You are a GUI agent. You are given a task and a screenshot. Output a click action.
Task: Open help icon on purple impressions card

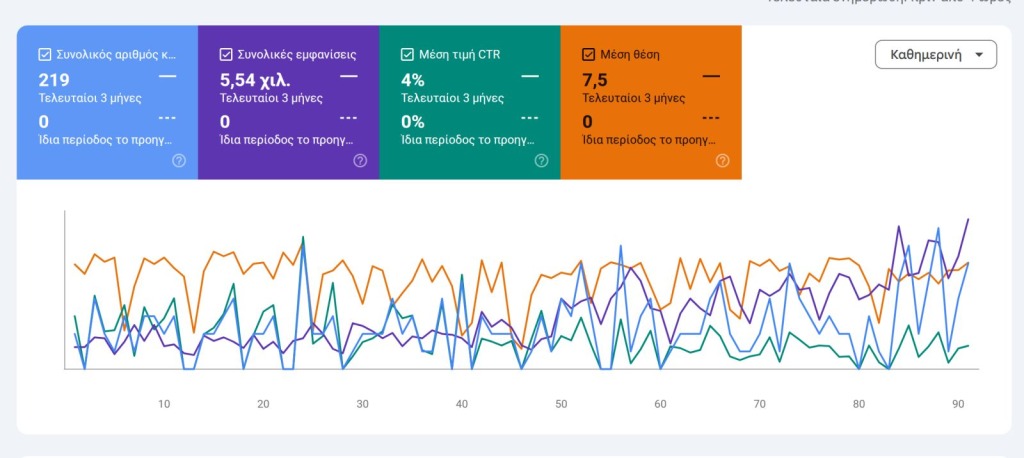(360, 161)
